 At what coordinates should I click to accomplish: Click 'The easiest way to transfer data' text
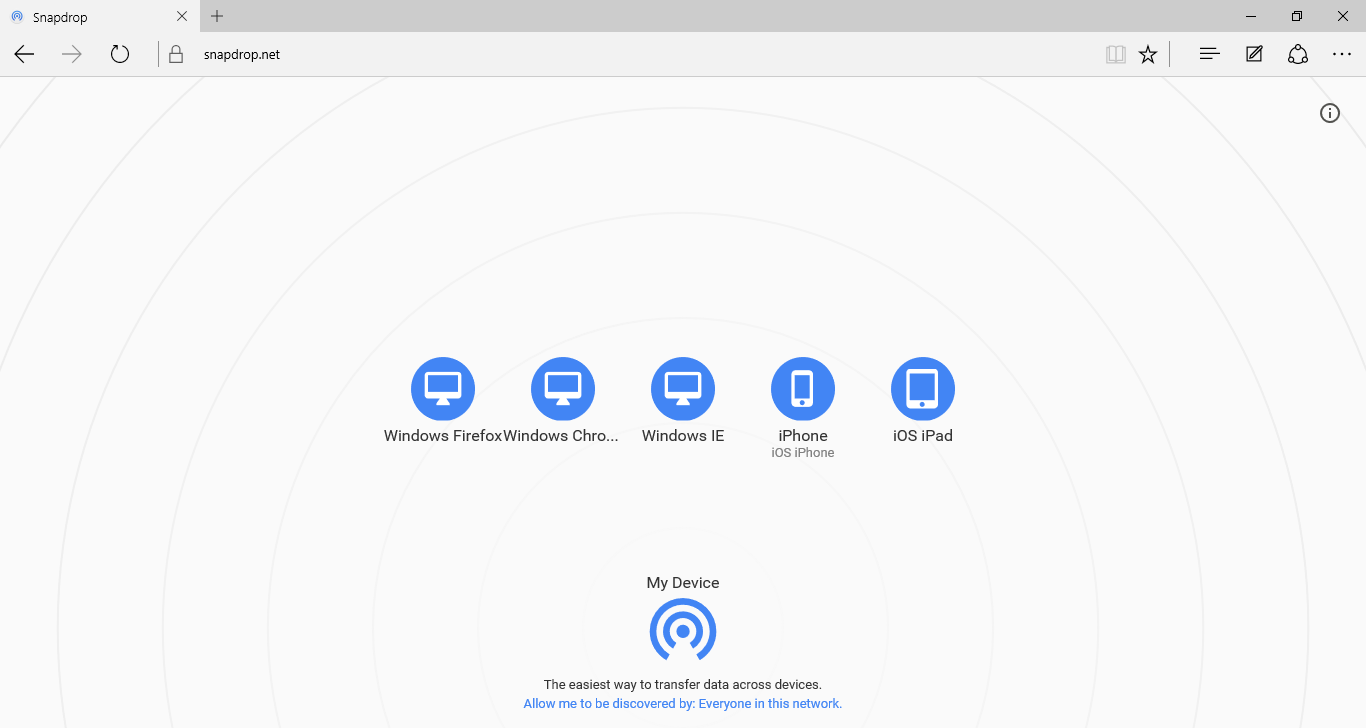pos(683,685)
